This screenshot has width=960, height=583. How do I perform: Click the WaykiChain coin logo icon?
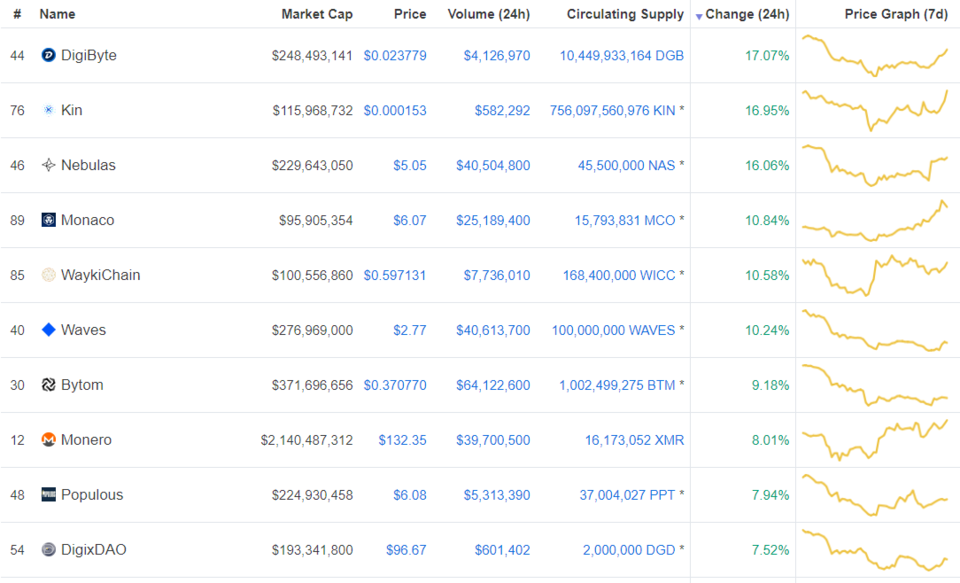48,275
